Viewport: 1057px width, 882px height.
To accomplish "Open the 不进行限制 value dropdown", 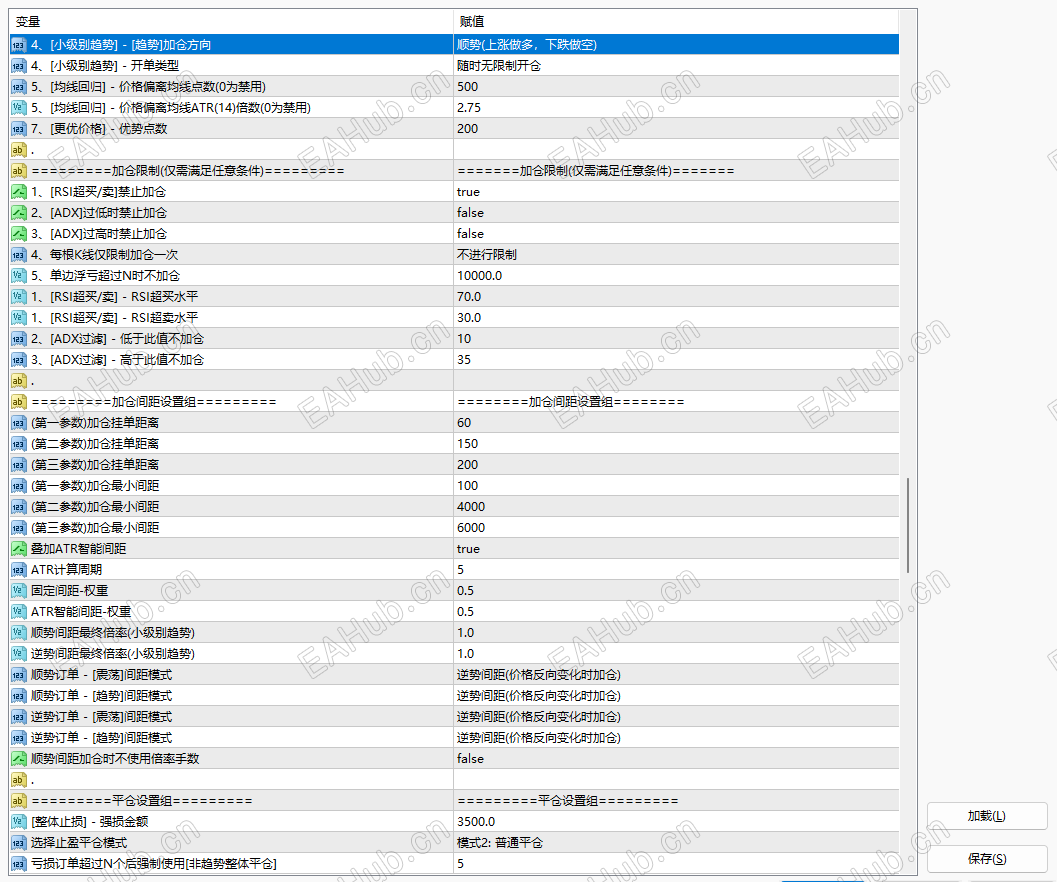I will (676, 255).
